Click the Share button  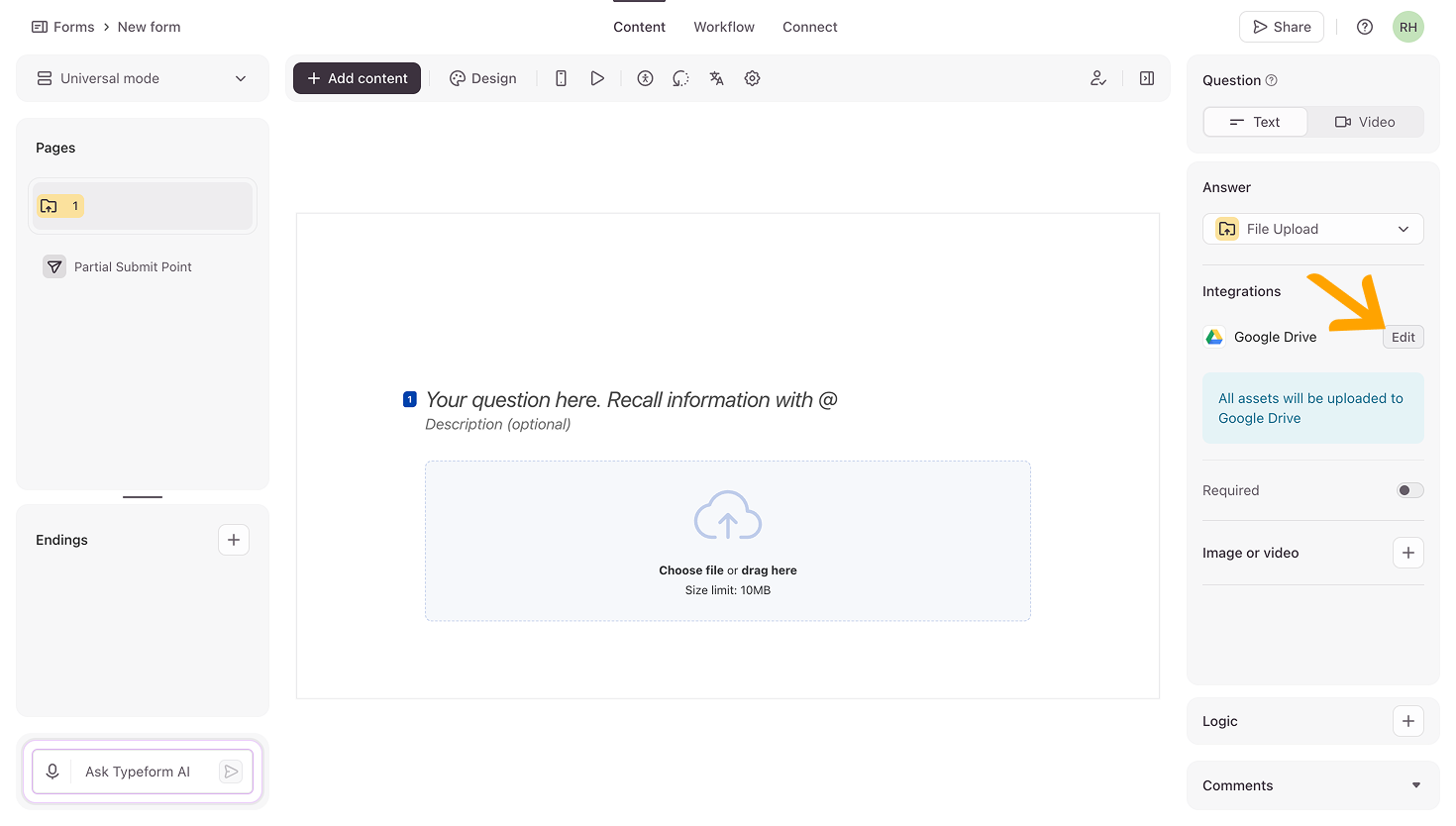1282,27
